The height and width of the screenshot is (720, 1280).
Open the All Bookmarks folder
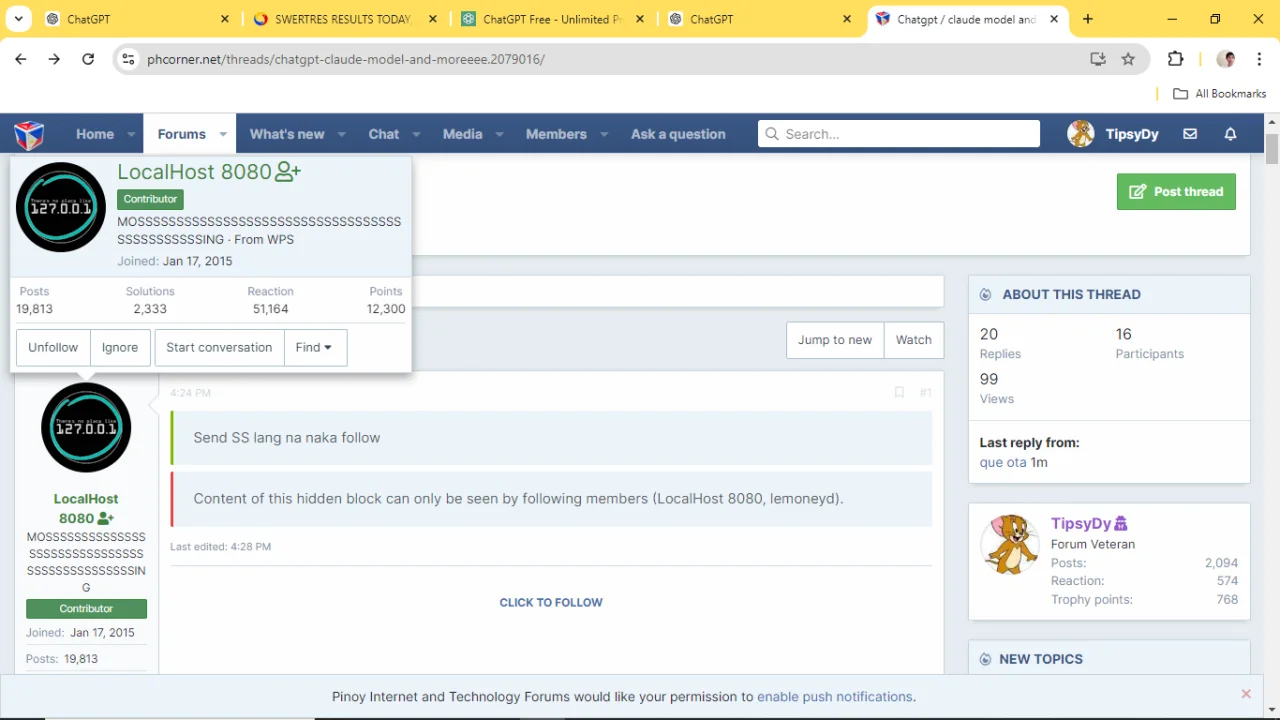(x=1219, y=93)
